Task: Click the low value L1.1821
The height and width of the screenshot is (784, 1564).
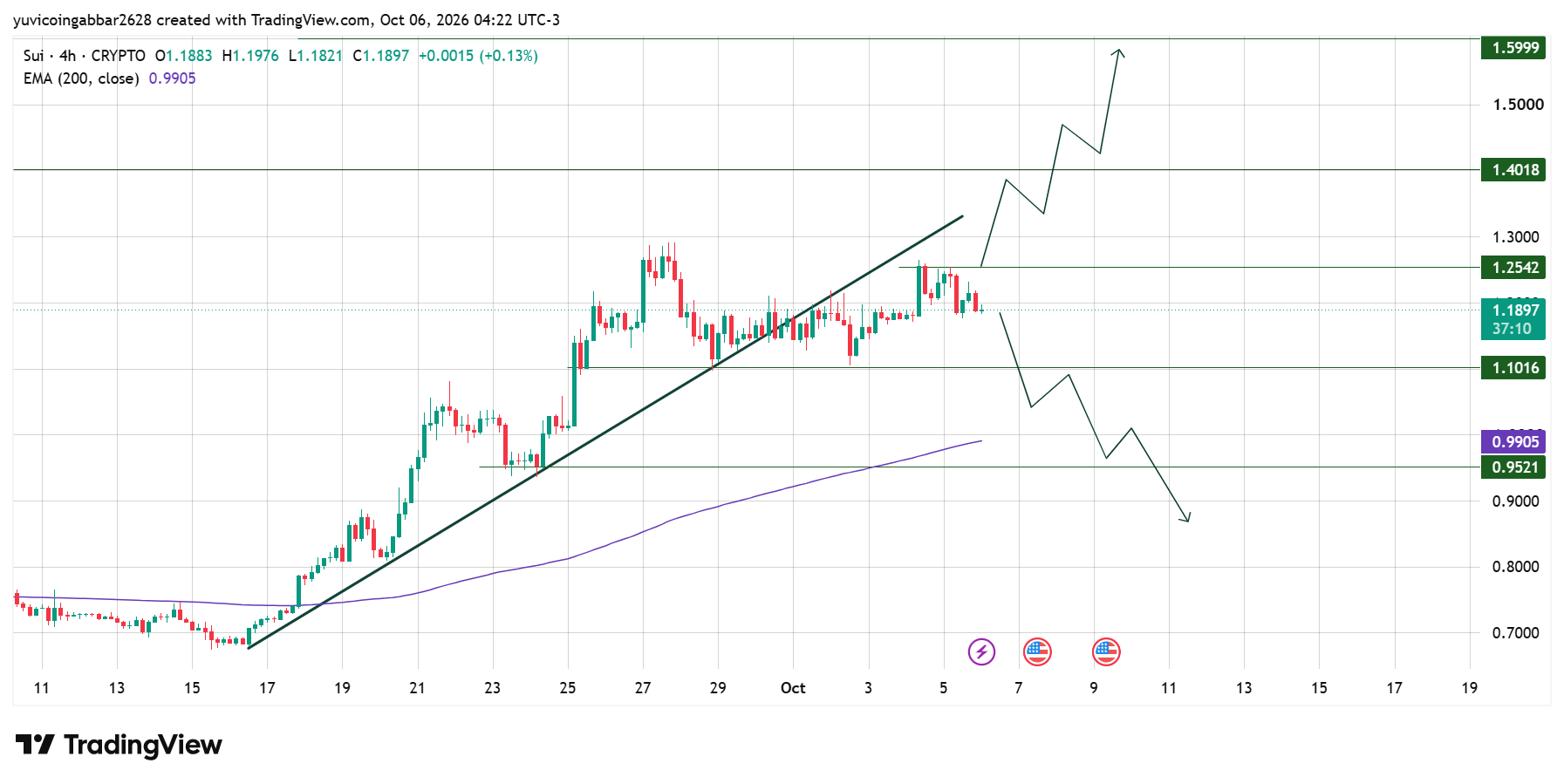Action: [316, 56]
